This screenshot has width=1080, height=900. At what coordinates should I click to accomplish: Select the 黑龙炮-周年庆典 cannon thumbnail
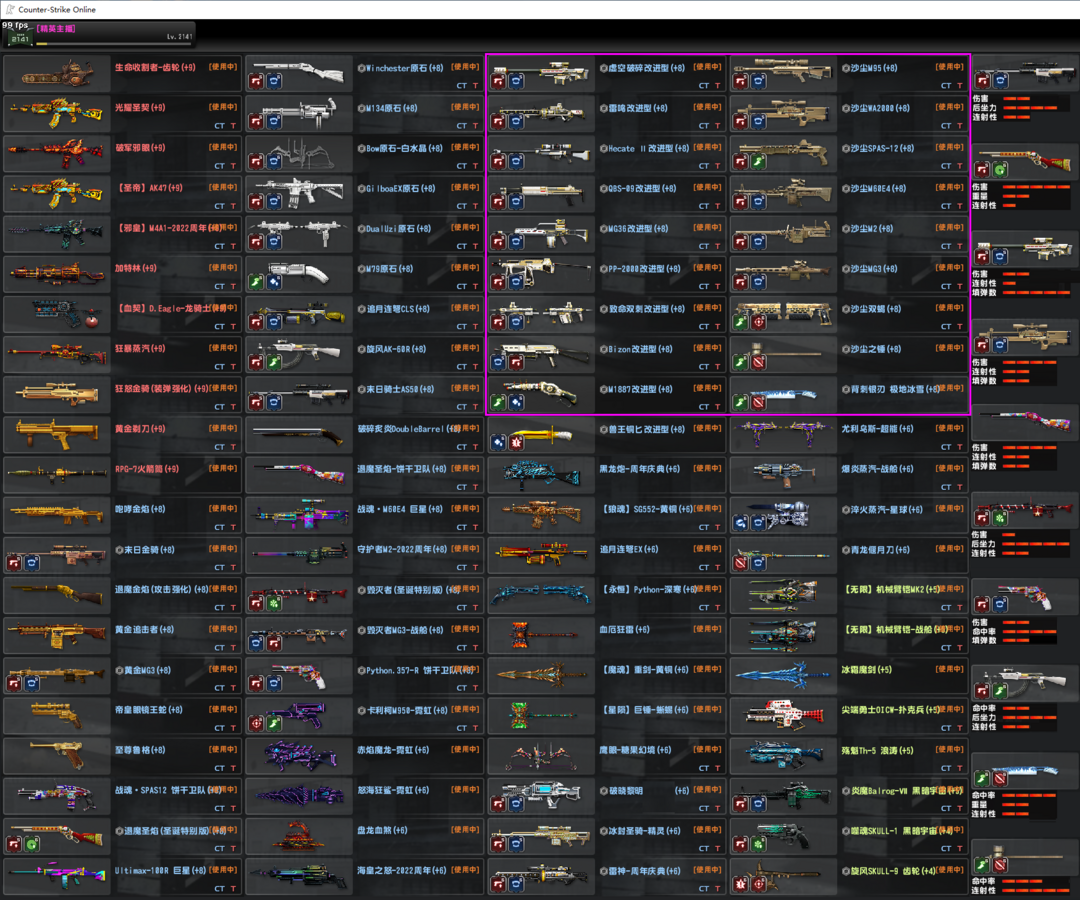click(x=541, y=474)
